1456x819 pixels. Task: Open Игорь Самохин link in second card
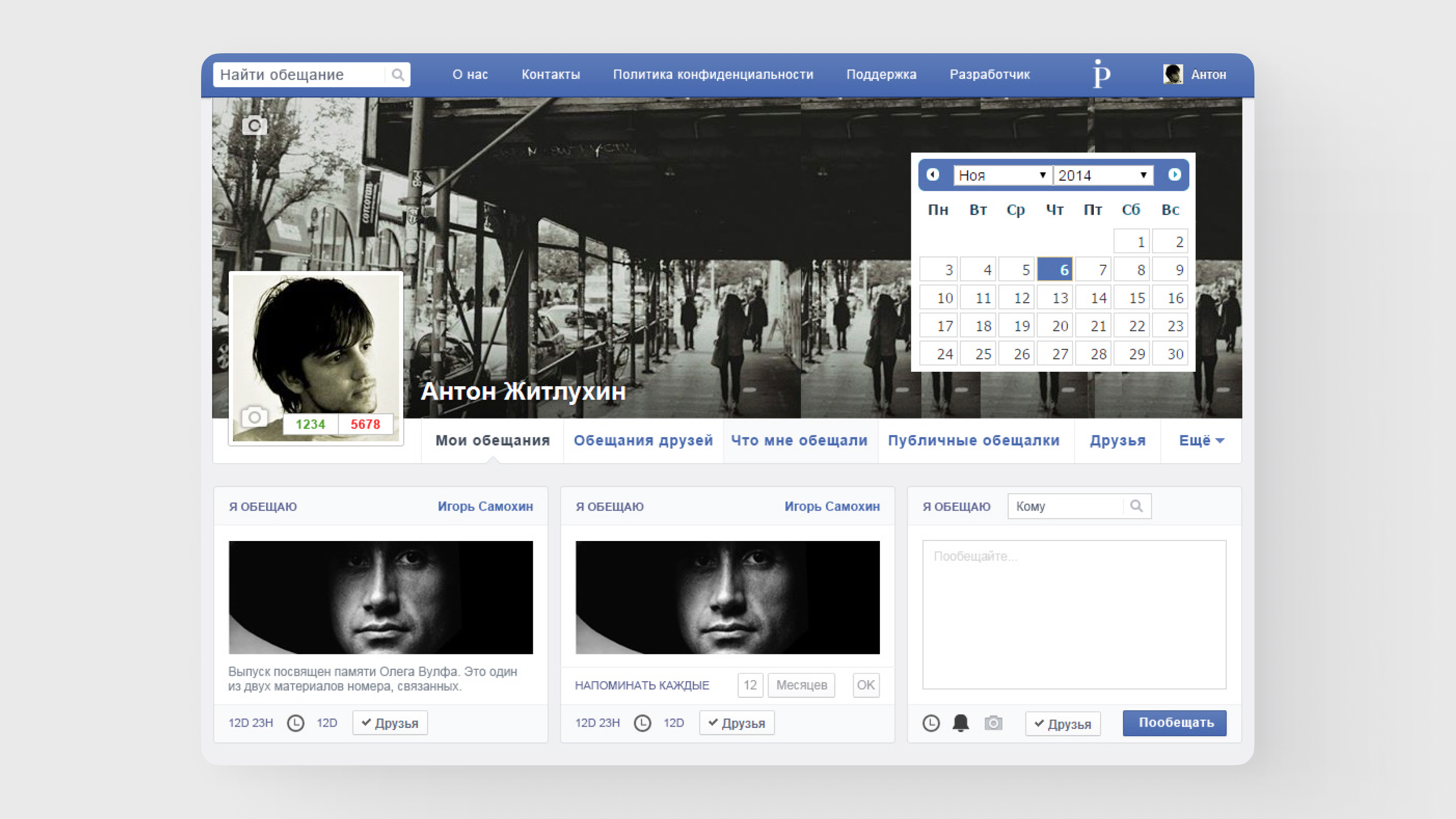coord(832,506)
